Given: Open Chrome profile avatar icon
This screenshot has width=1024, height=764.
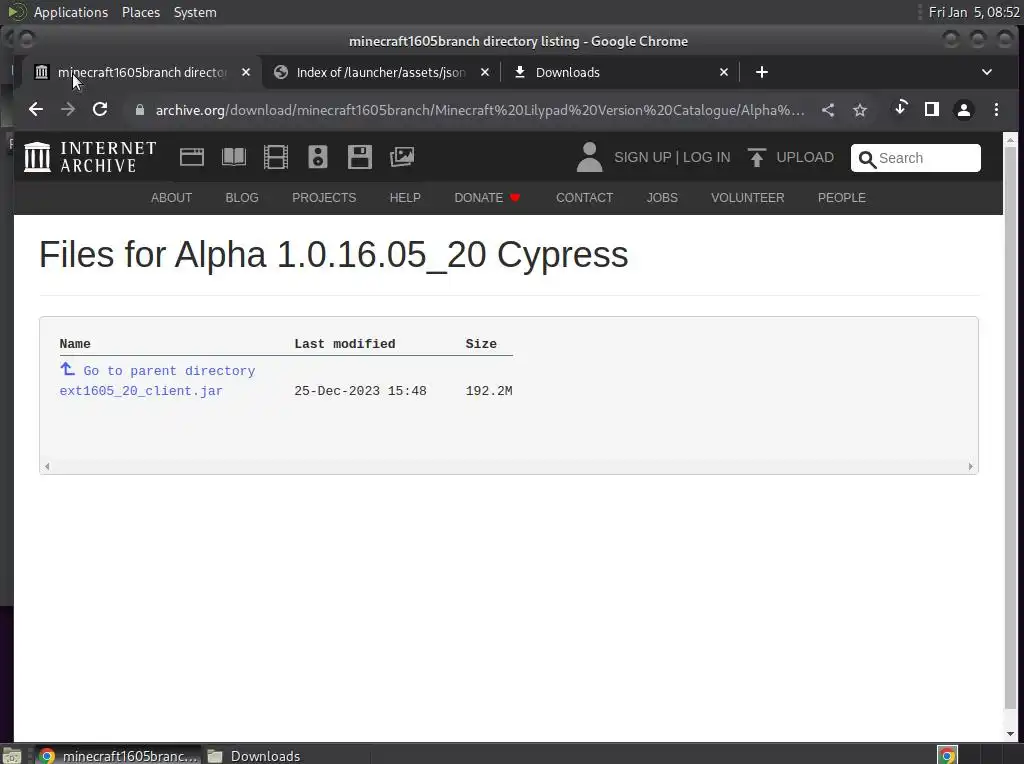Looking at the screenshot, I should (964, 110).
